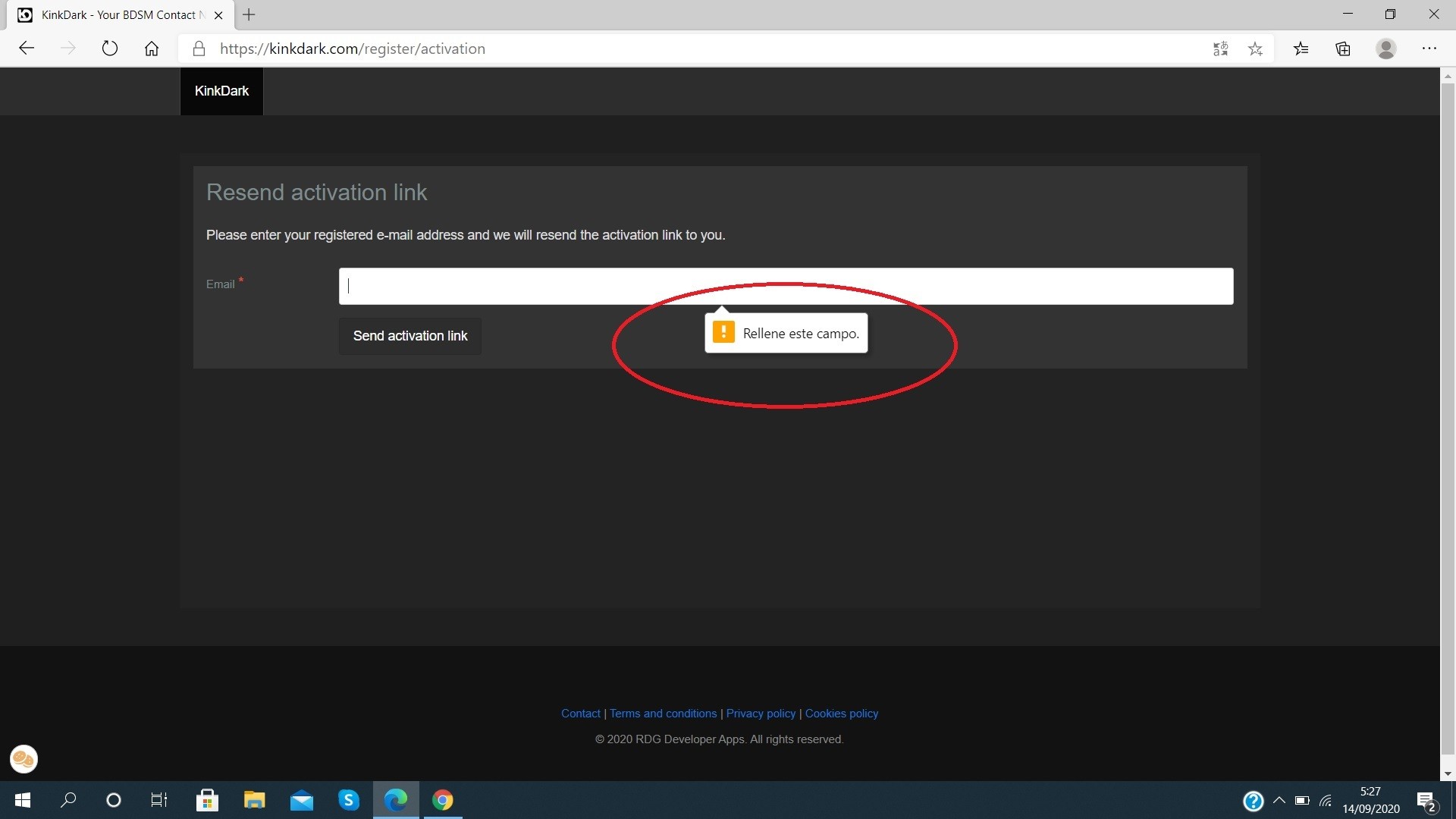This screenshot has height=819, width=1456.
Task: Open the Settings and more ellipsis menu
Action: coord(1429,49)
